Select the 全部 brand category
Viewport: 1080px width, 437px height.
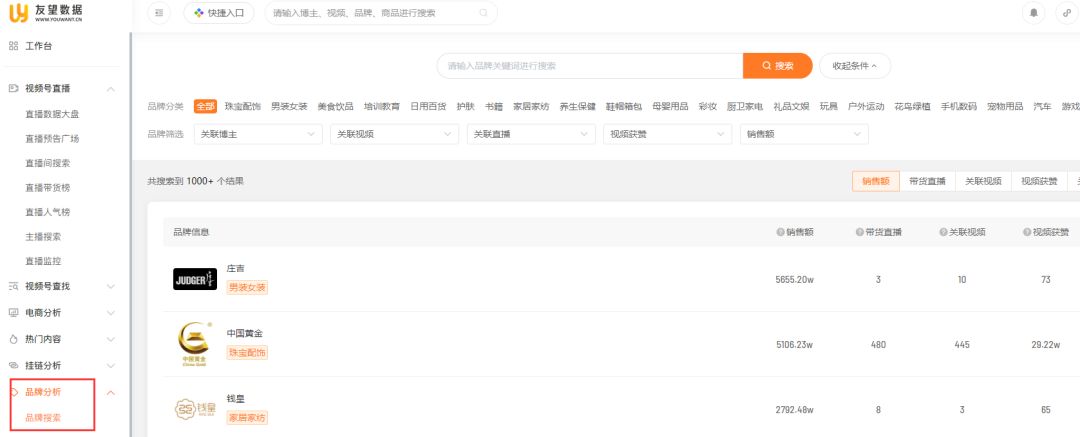tap(205, 106)
